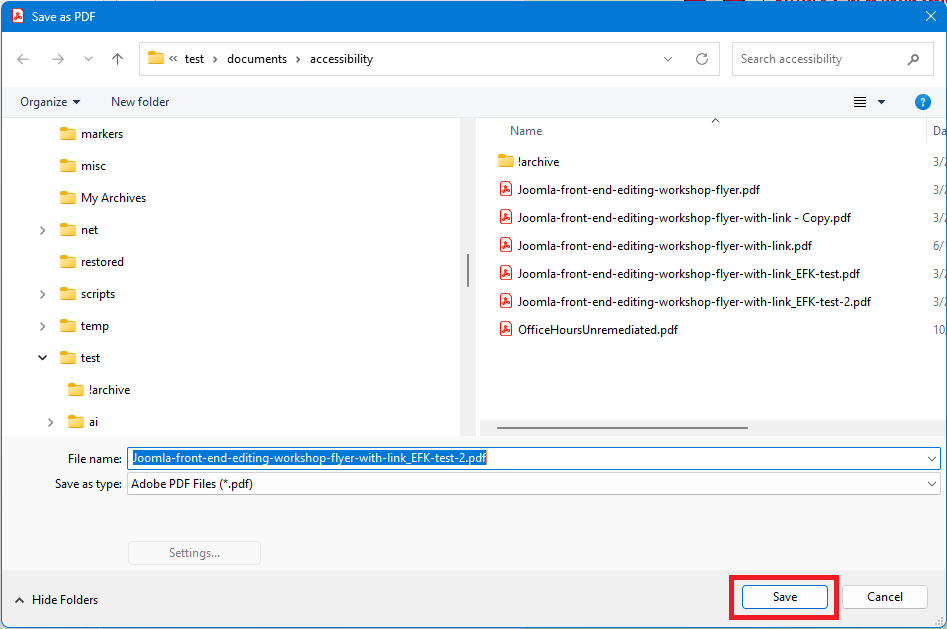The image size is (947, 629).
Task: Click the Settings... button
Action: point(194,553)
